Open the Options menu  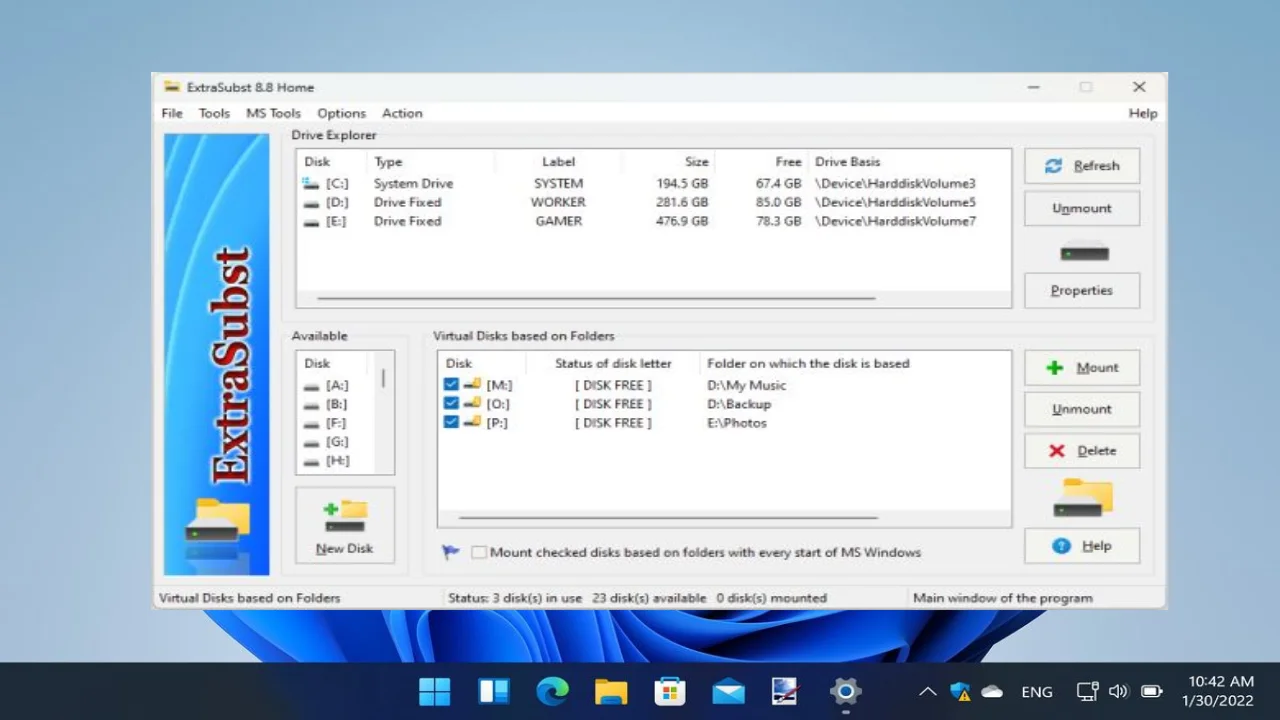[x=341, y=113]
